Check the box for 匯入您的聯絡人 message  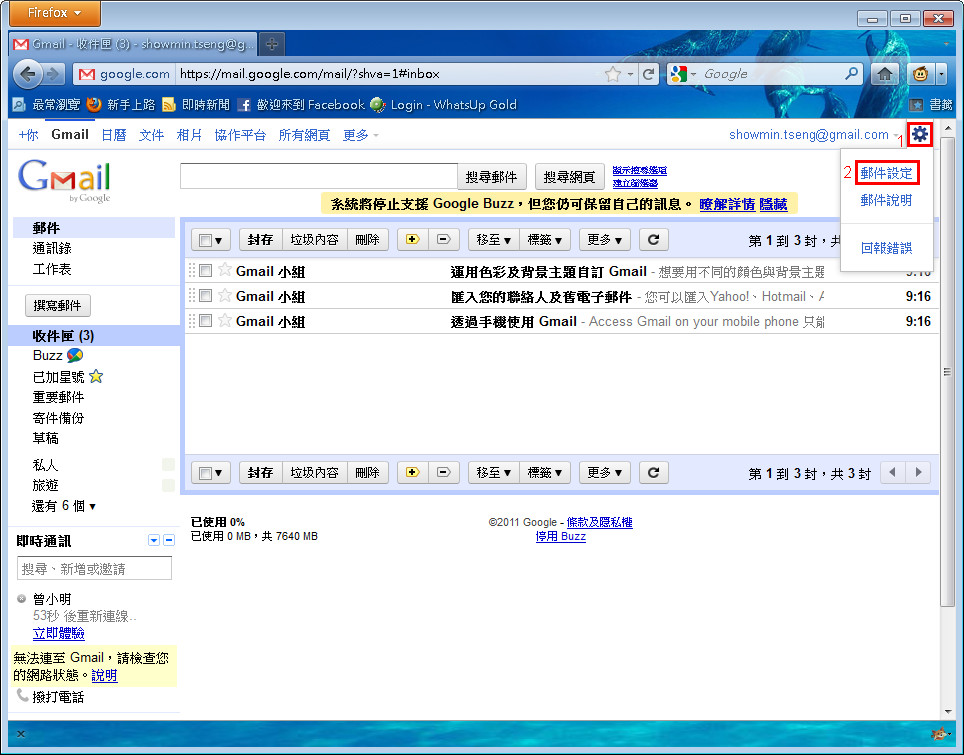point(206,296)
